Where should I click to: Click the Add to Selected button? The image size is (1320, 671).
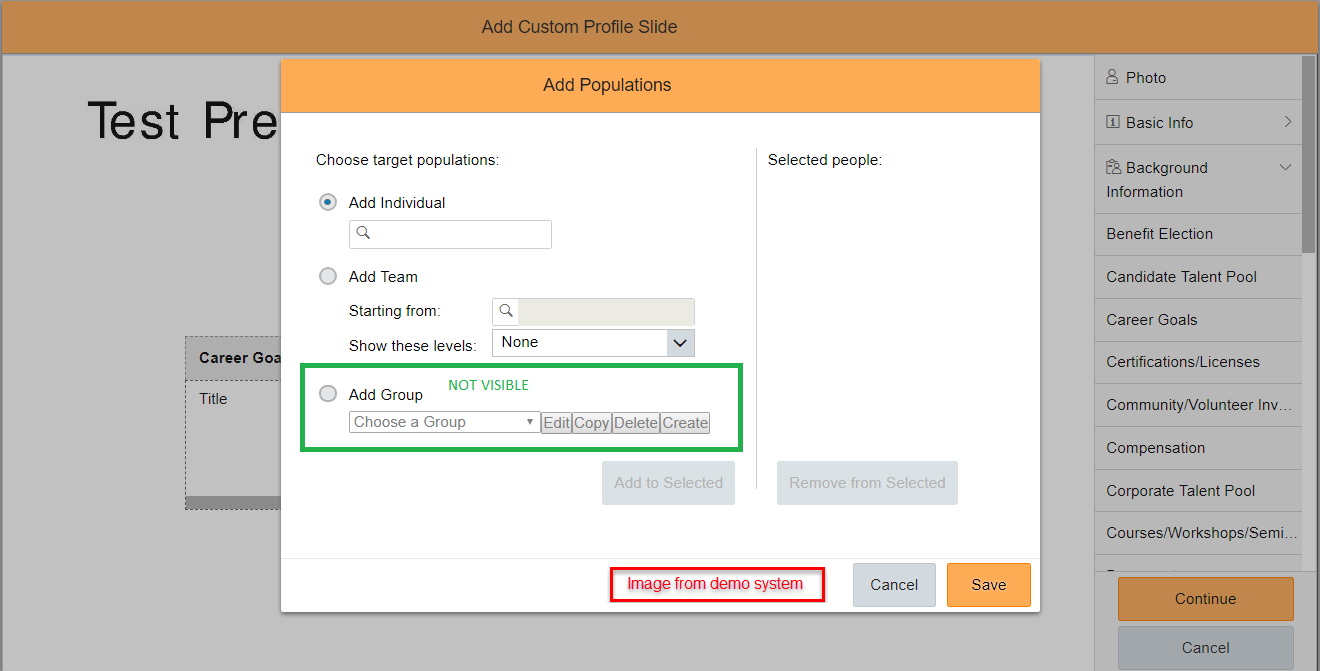pos(668,483)
